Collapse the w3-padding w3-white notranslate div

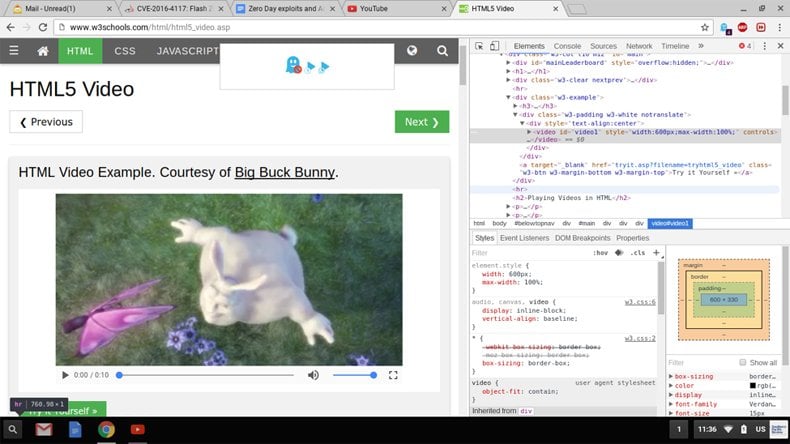coord(515,115)
